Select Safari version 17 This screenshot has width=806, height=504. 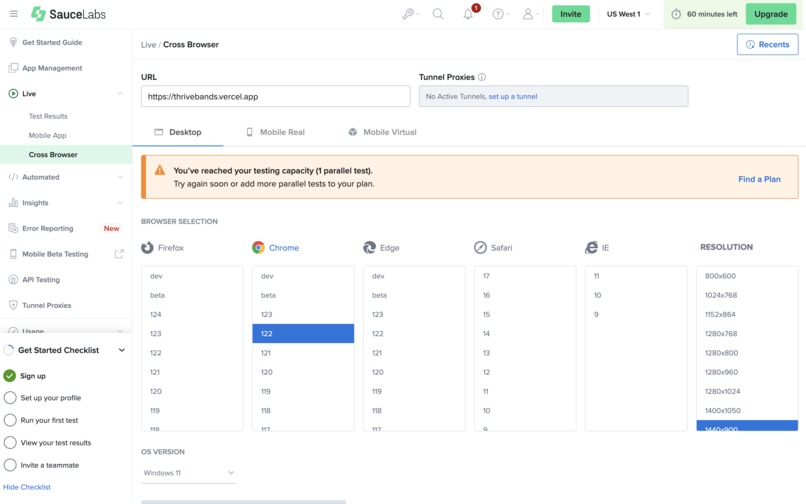(x=525, y=276)
